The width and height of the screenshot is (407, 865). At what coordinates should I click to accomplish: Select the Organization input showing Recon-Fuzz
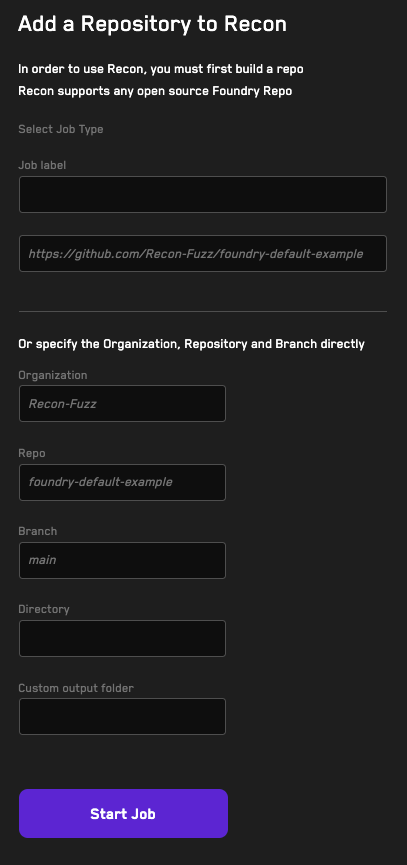coord(122,403)
